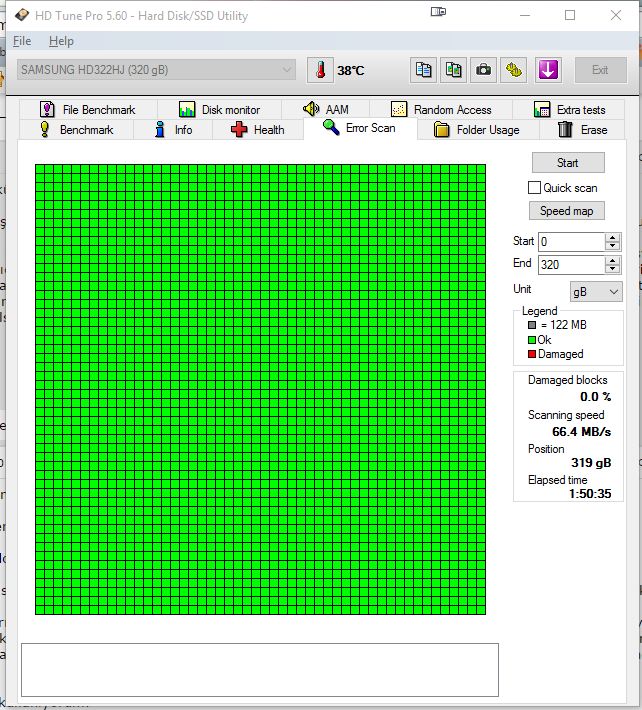Switch to the Benchmark tab
This screenshot has height=710, width=642.
click(x=77, y=130)
